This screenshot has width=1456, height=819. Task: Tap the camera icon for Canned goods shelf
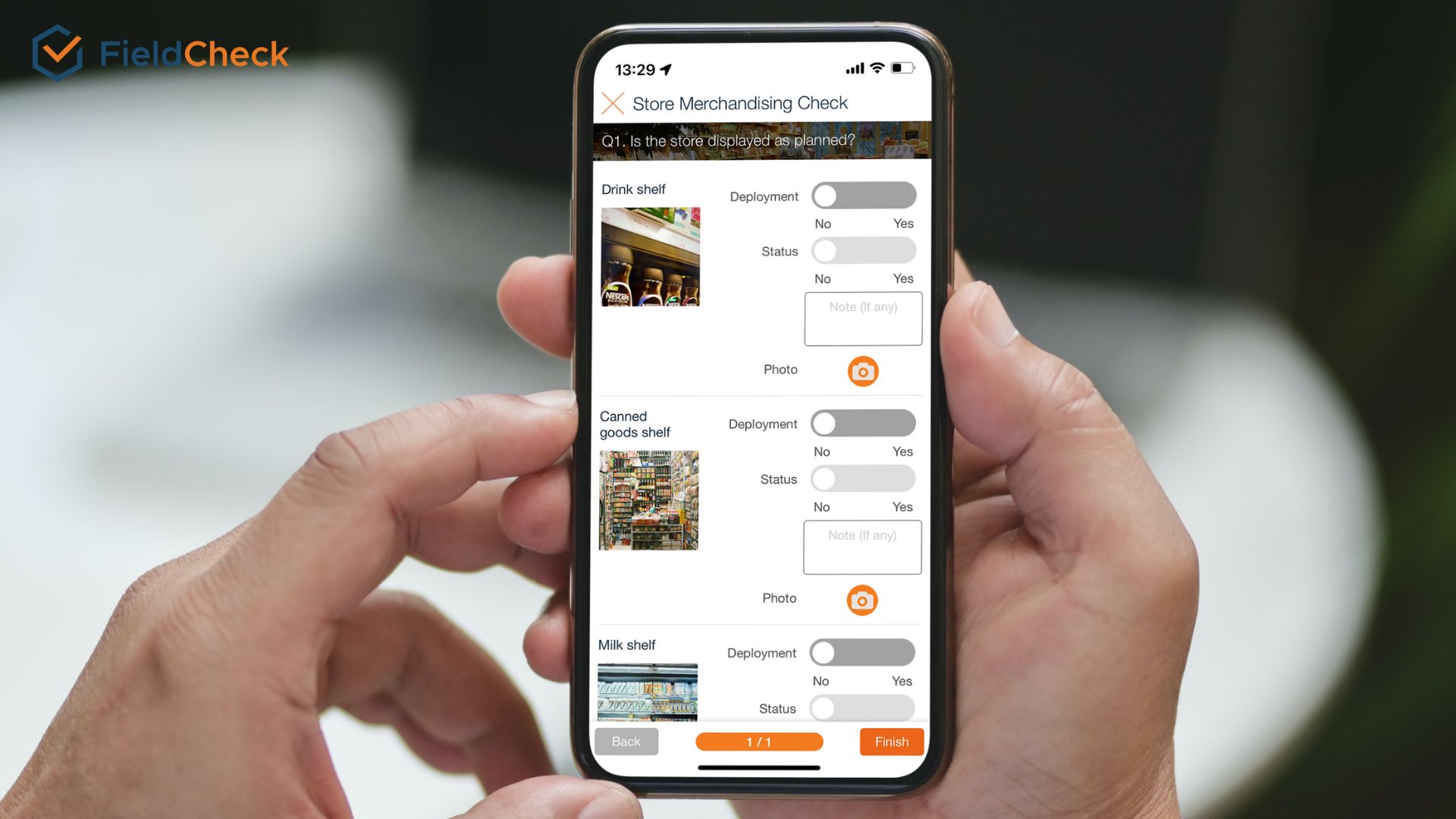(x=861, y=599)
